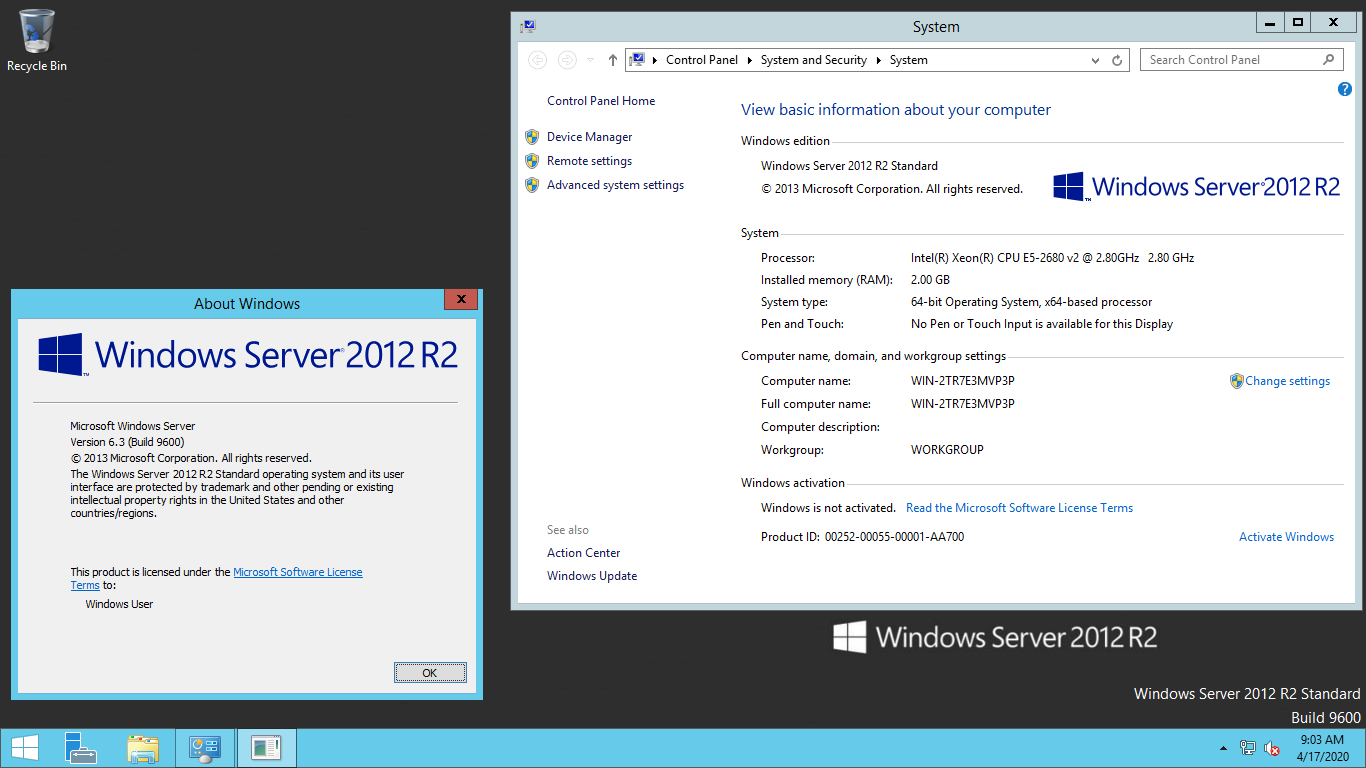
Task: Click the shield icon beside Remote settings
Action: [532, 161]
